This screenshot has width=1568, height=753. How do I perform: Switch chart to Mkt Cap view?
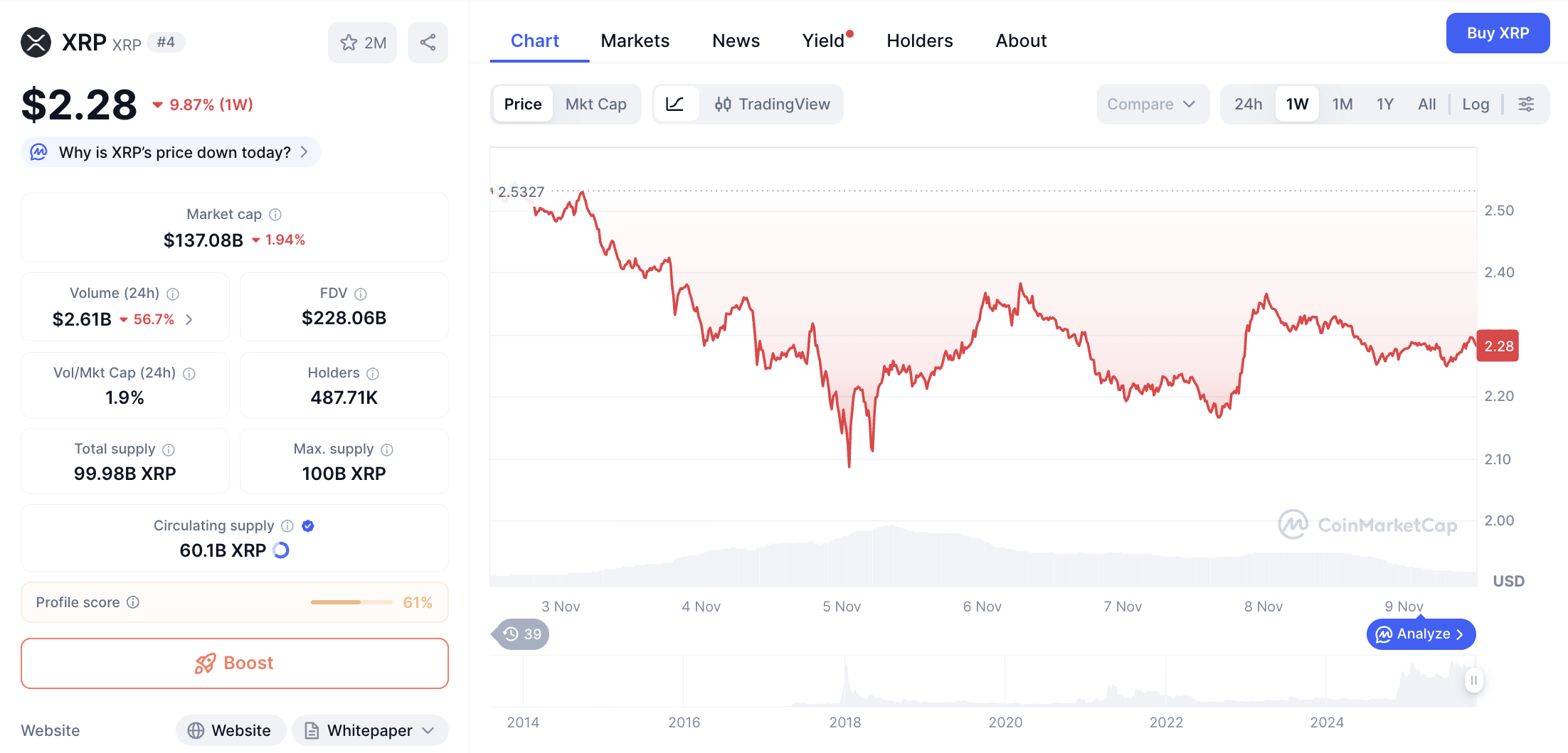(595, 105)
